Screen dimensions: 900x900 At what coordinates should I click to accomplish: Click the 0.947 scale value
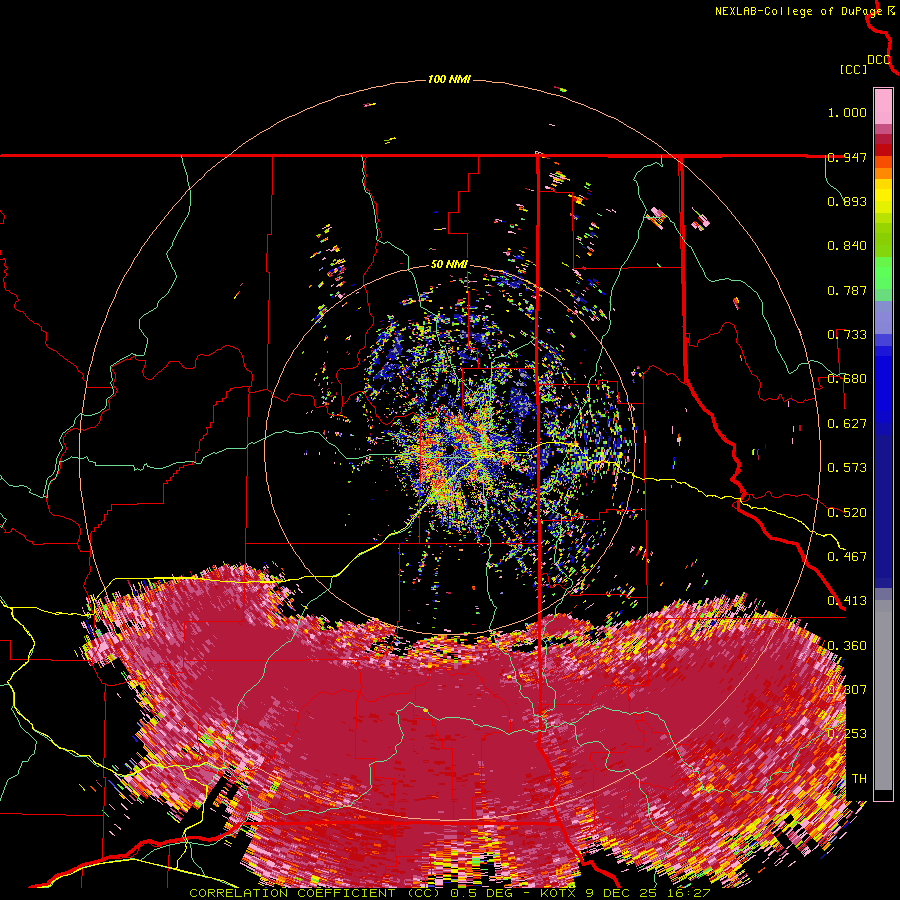(x=847, y=157)
